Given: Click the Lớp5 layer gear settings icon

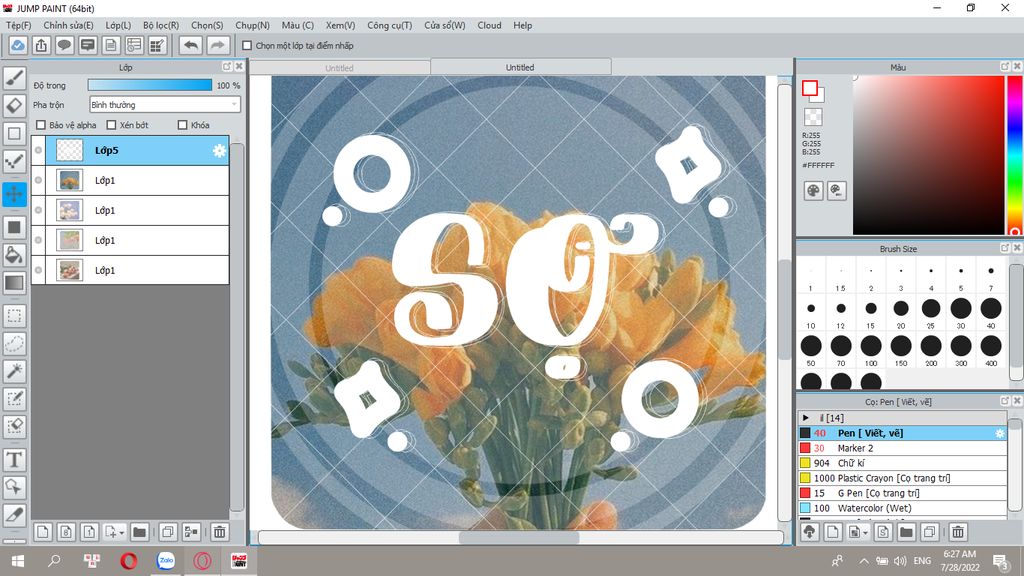Looking at the screenshot, I should tap(219, 151).
